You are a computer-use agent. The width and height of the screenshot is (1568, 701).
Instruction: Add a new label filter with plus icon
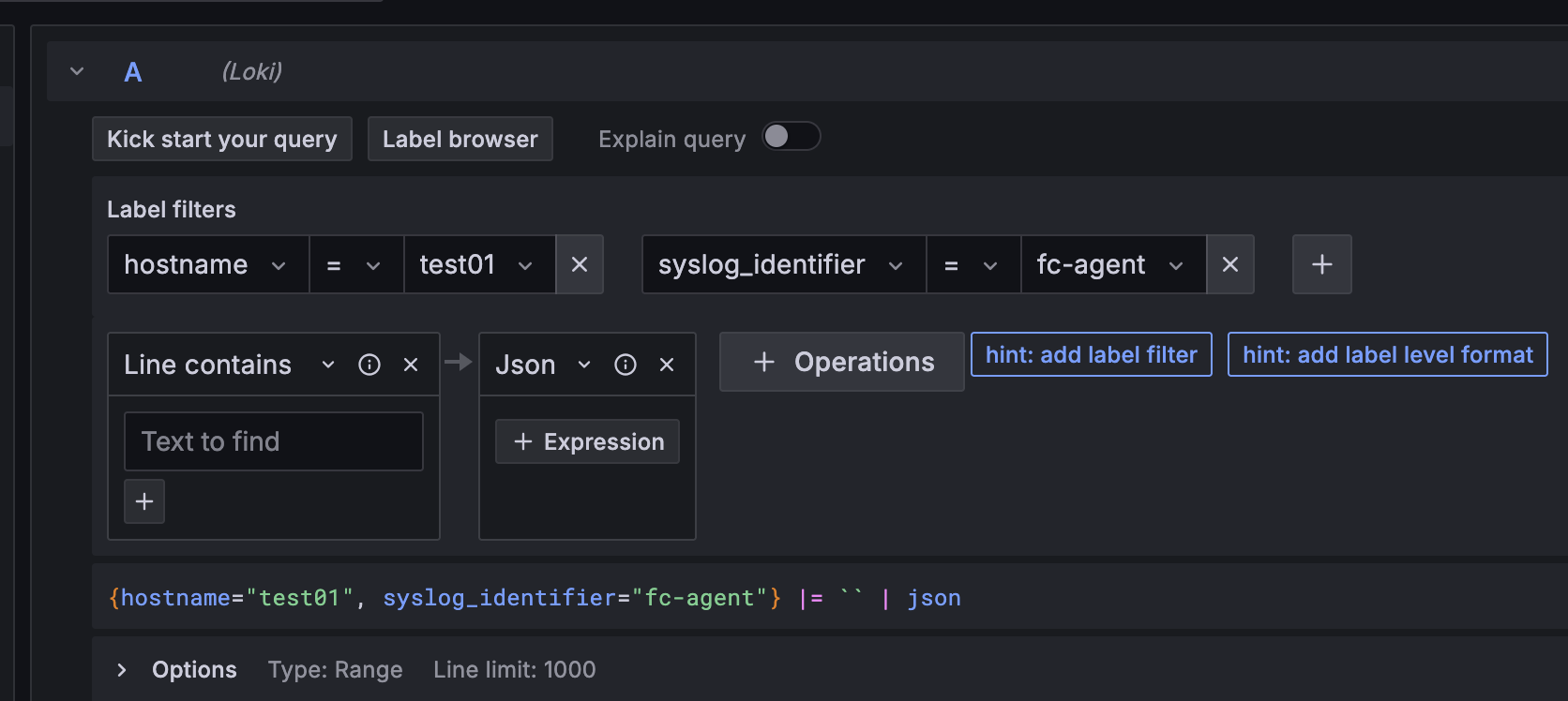click(x=1321, y=265)
